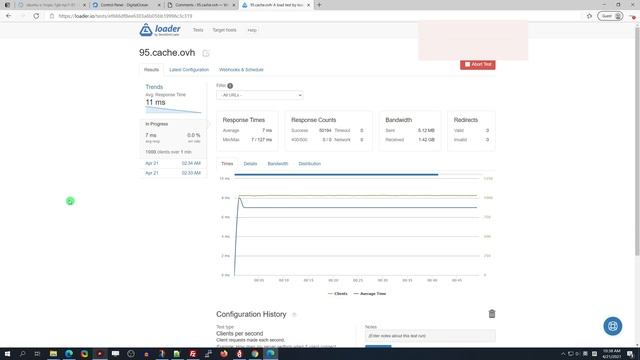Open the FileZilla icon on taskbar
The width and height of the screenshot is (640, 360).
click(193, 354)
